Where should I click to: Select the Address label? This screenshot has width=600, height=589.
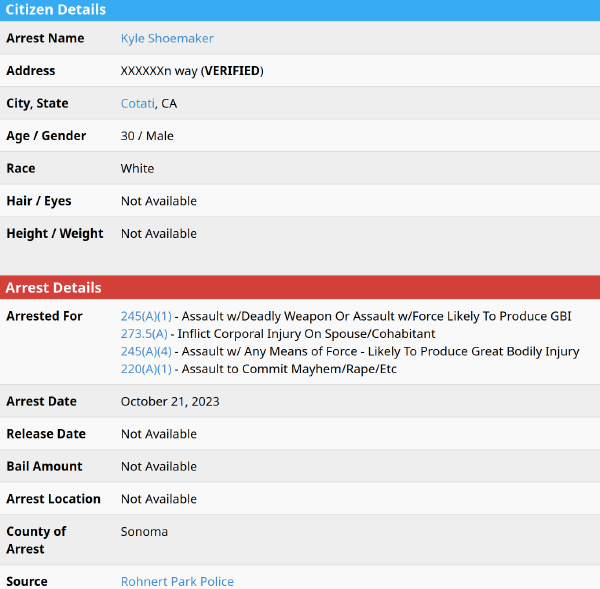(x=31, y=71)
